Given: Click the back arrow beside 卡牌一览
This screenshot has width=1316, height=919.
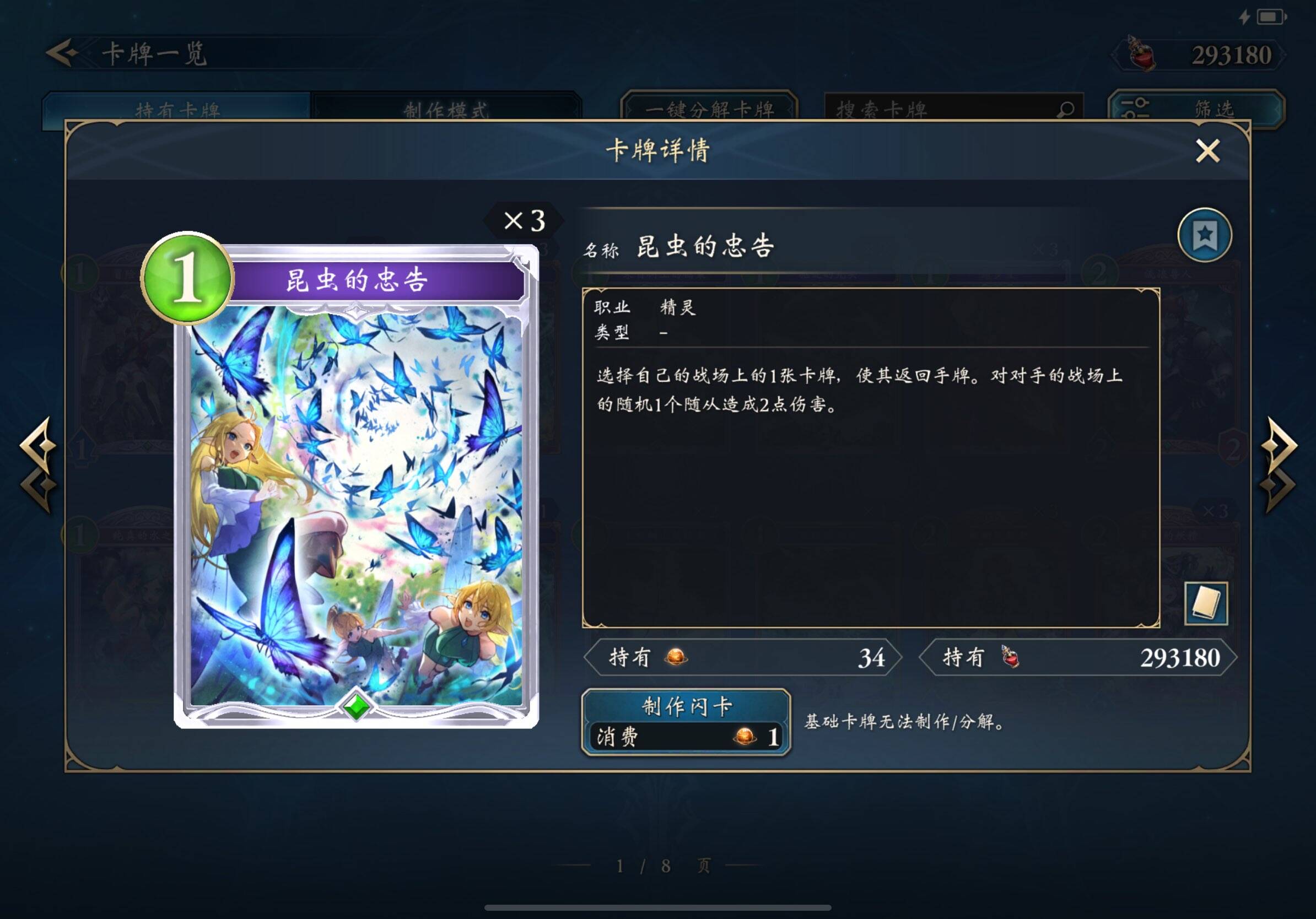Looking at the screenshot, I should pos(62,53).
